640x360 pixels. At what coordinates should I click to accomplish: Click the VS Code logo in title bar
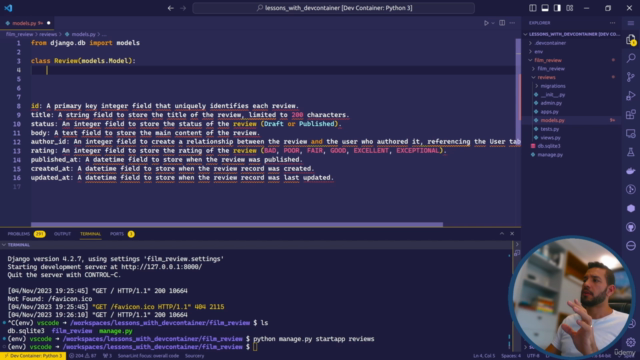tap(8, 8)
